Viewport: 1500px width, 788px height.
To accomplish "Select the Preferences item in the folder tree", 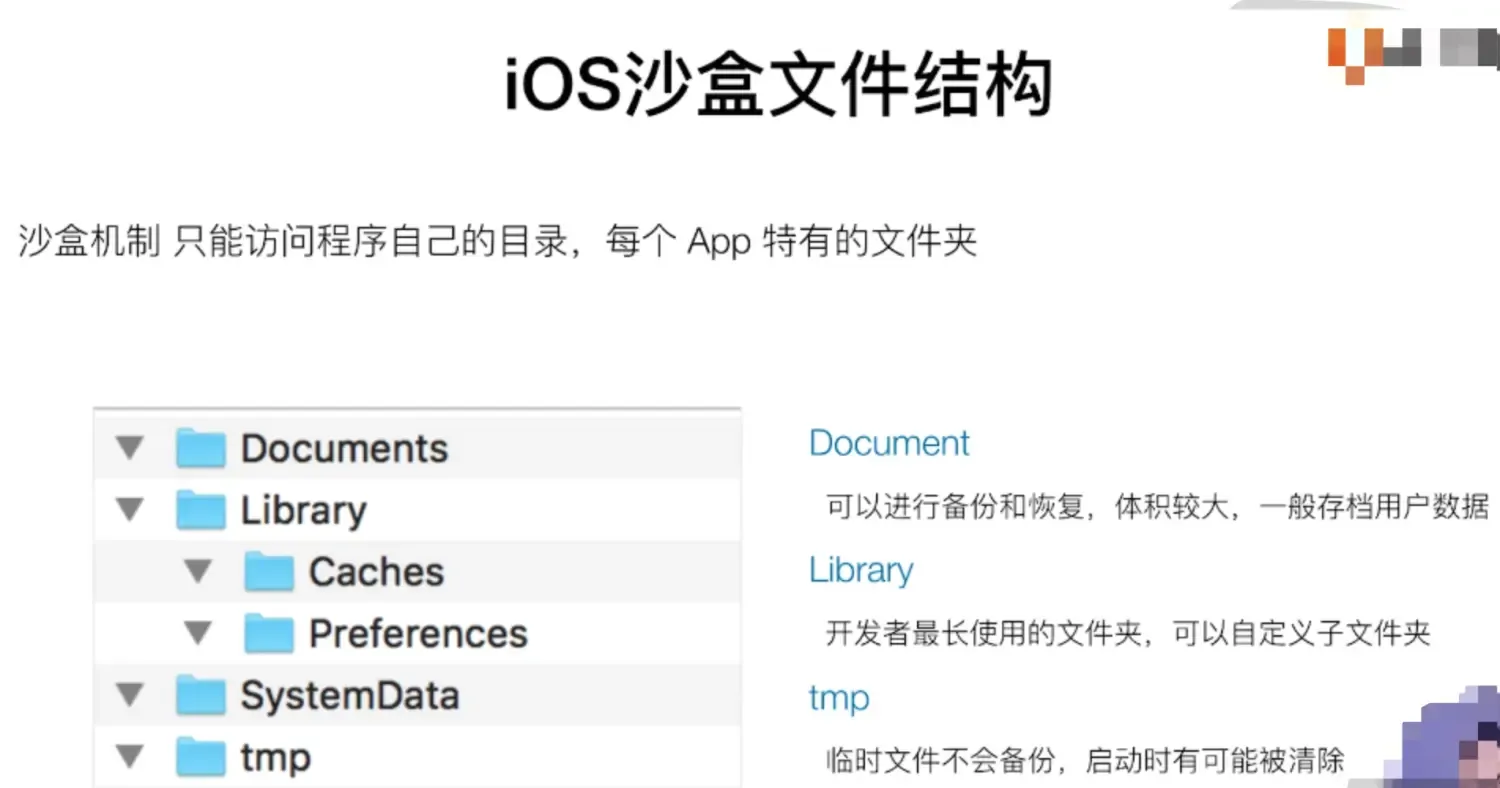I will pos(418,633).
